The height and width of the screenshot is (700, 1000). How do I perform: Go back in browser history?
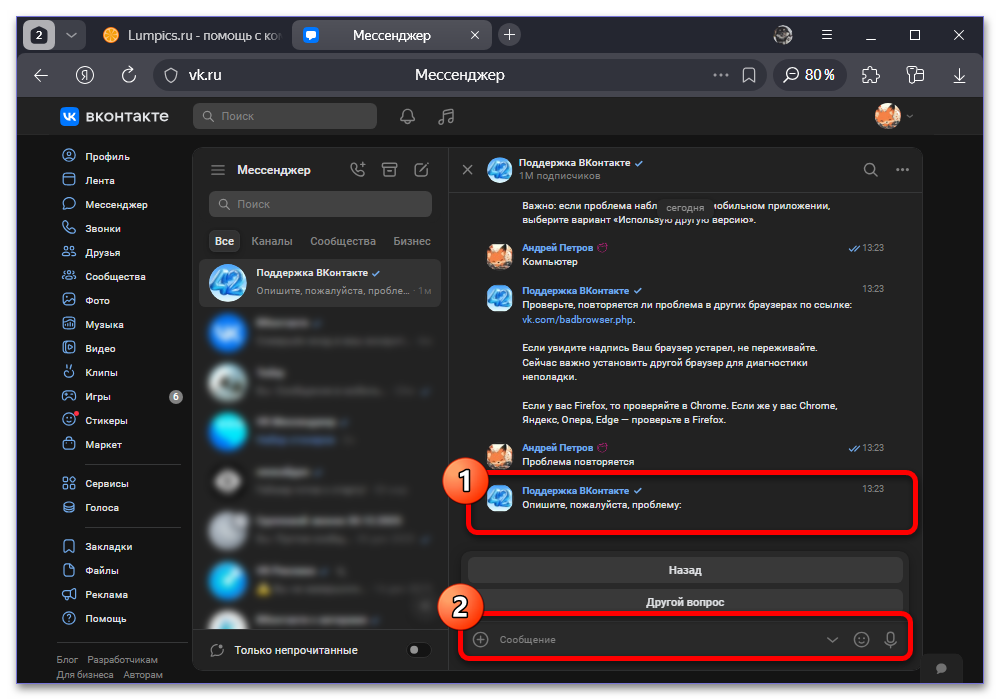click(x=41, y=75)
